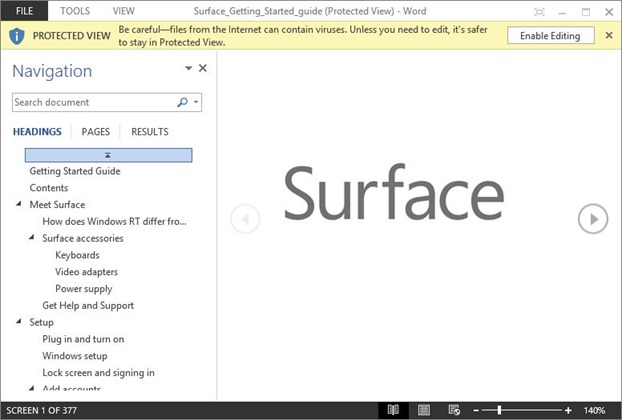Switch to the PAGES tab

[96, 132]
